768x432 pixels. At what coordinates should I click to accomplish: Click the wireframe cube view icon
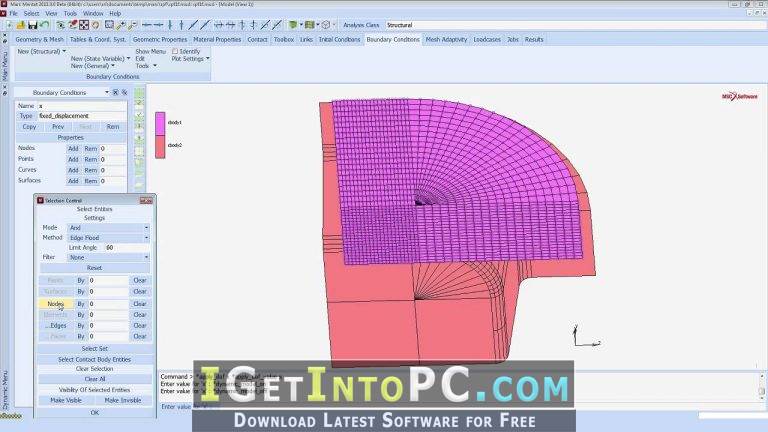[326, 24]
